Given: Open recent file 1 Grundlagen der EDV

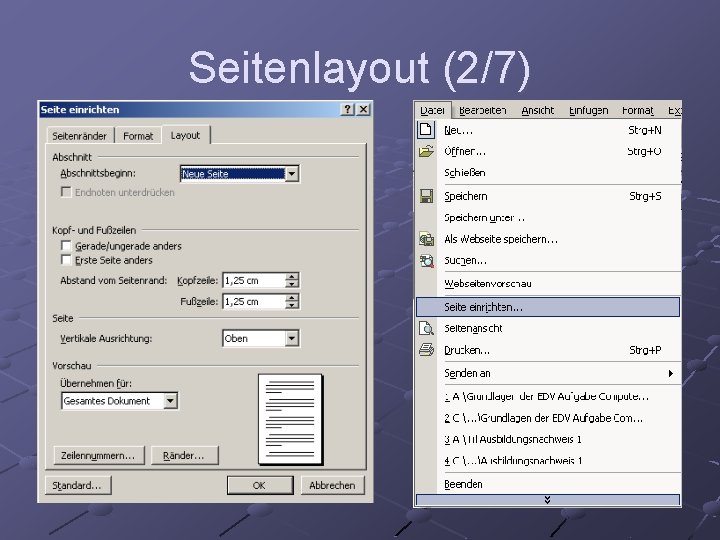Looking at the screenshot, I should (547, 396).
